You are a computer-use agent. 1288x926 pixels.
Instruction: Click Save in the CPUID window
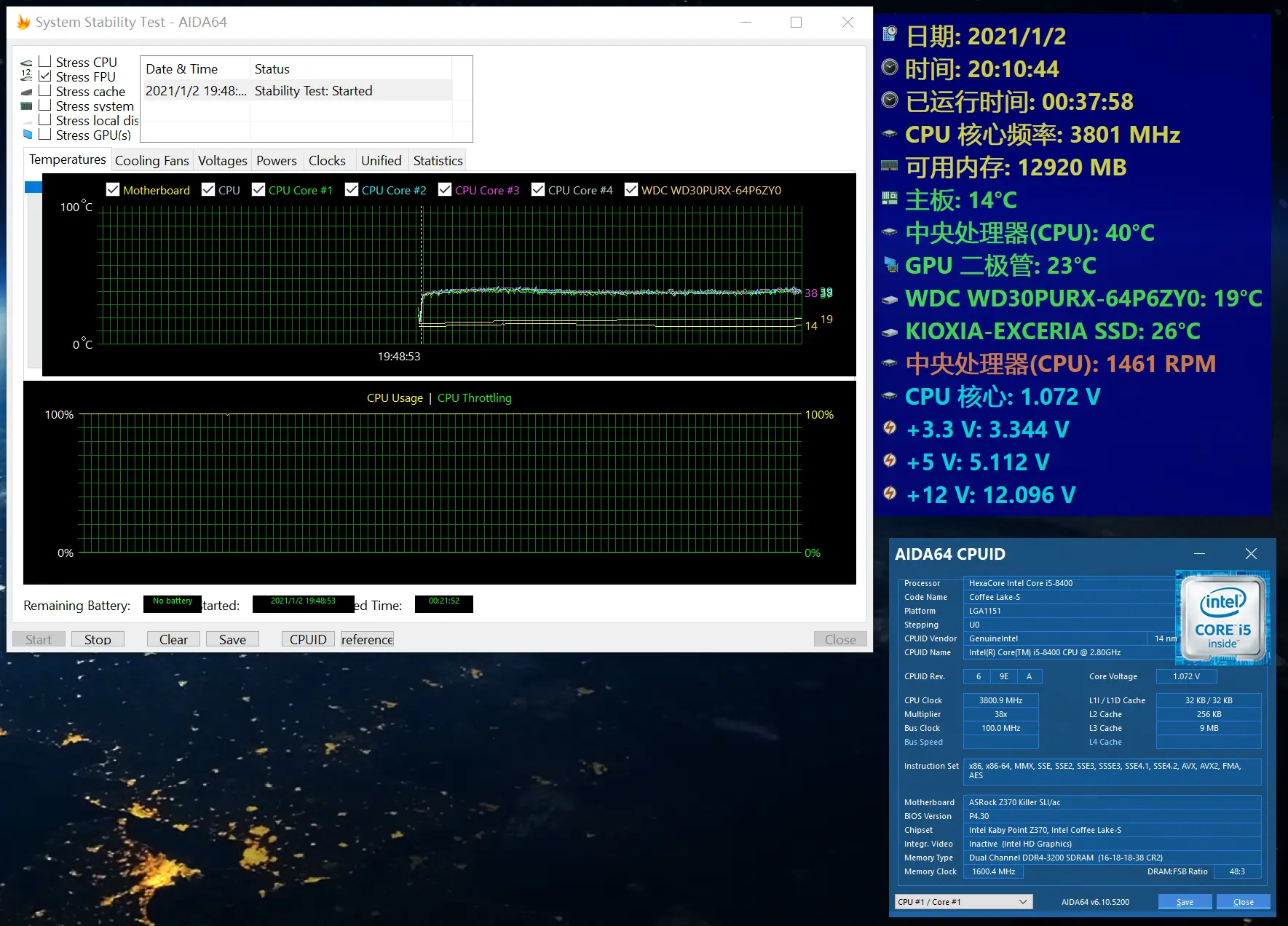(x=1185, y=902)
